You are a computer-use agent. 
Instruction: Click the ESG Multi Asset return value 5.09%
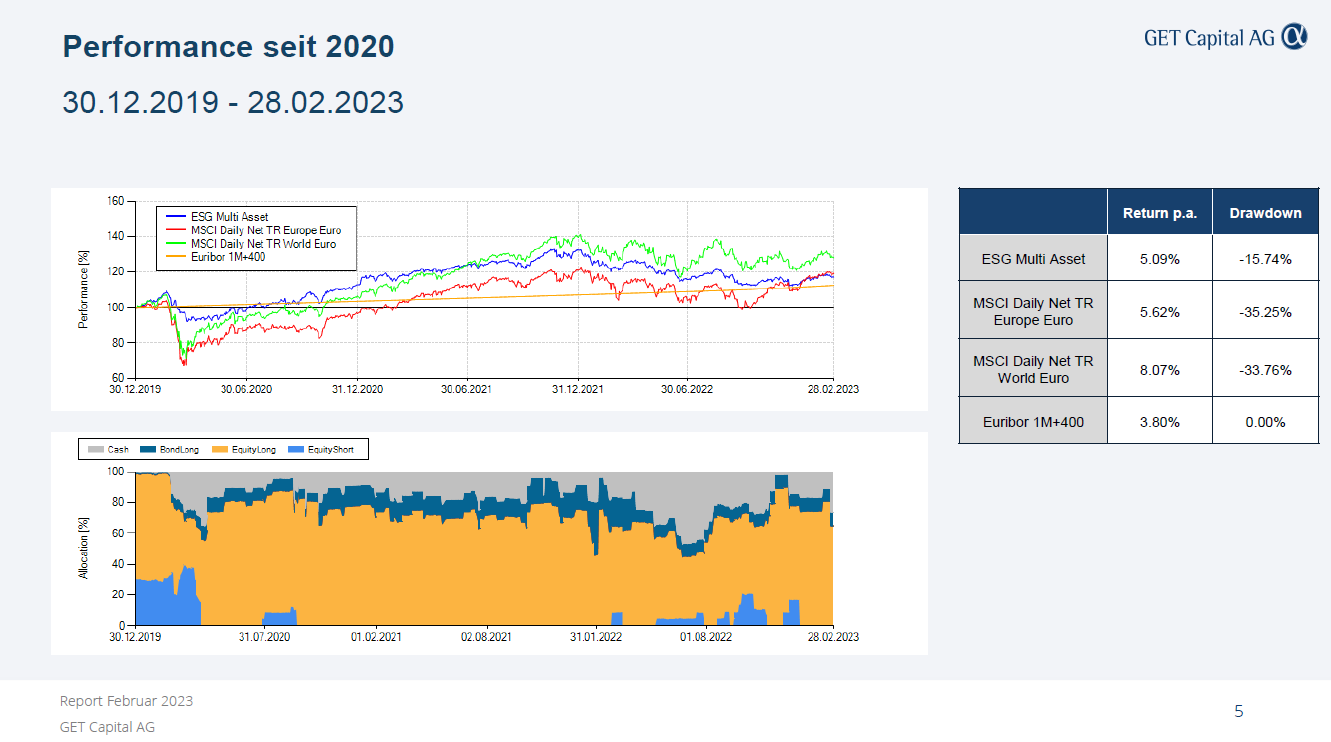click(1159, 259)
